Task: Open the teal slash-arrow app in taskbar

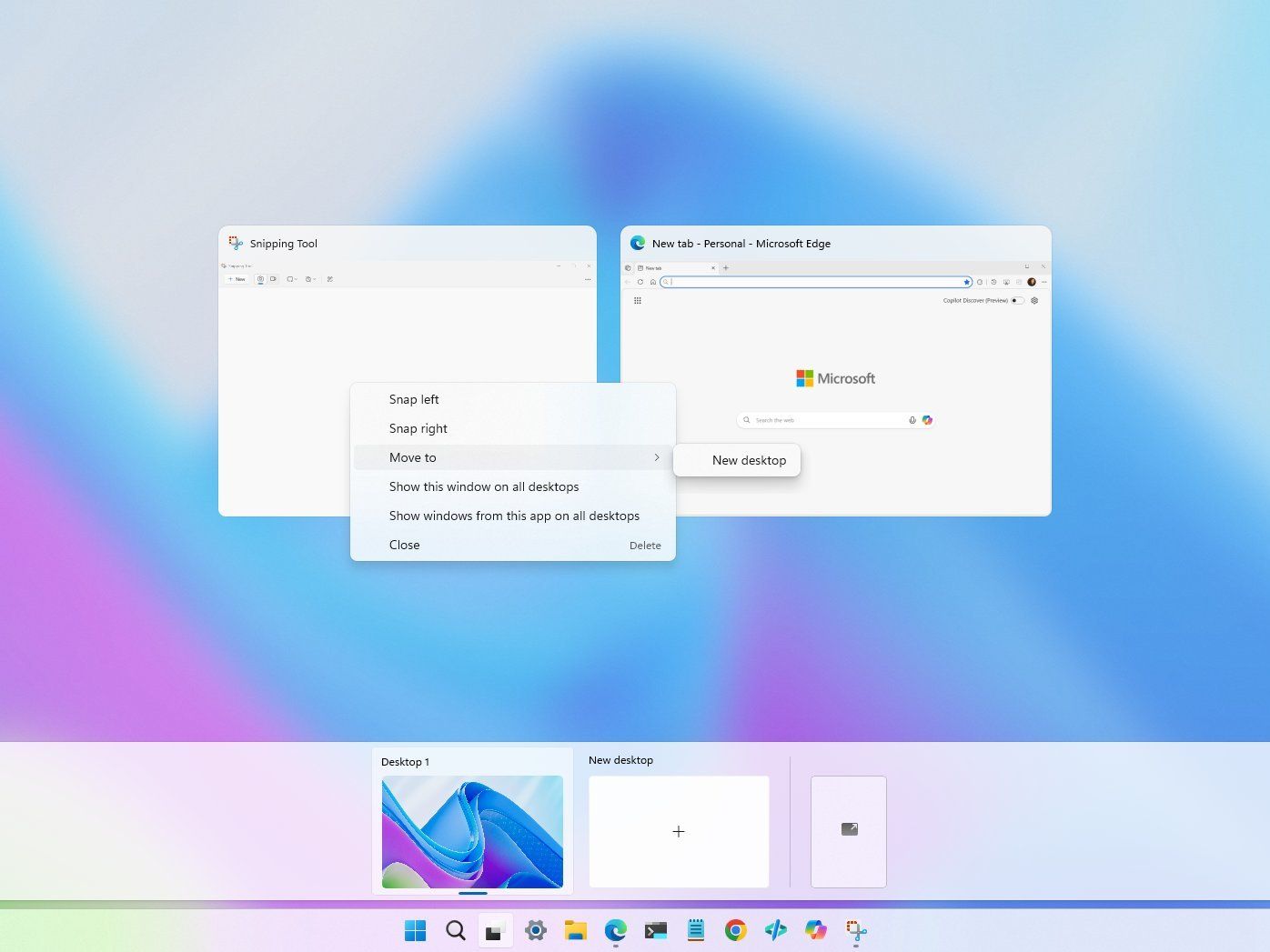Action: 776,930
